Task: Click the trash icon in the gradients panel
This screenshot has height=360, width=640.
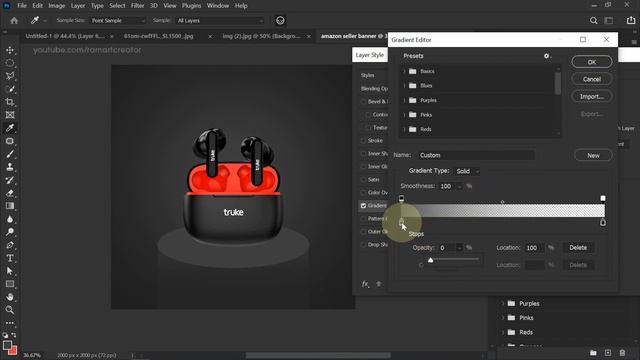Action: [622, 353]
